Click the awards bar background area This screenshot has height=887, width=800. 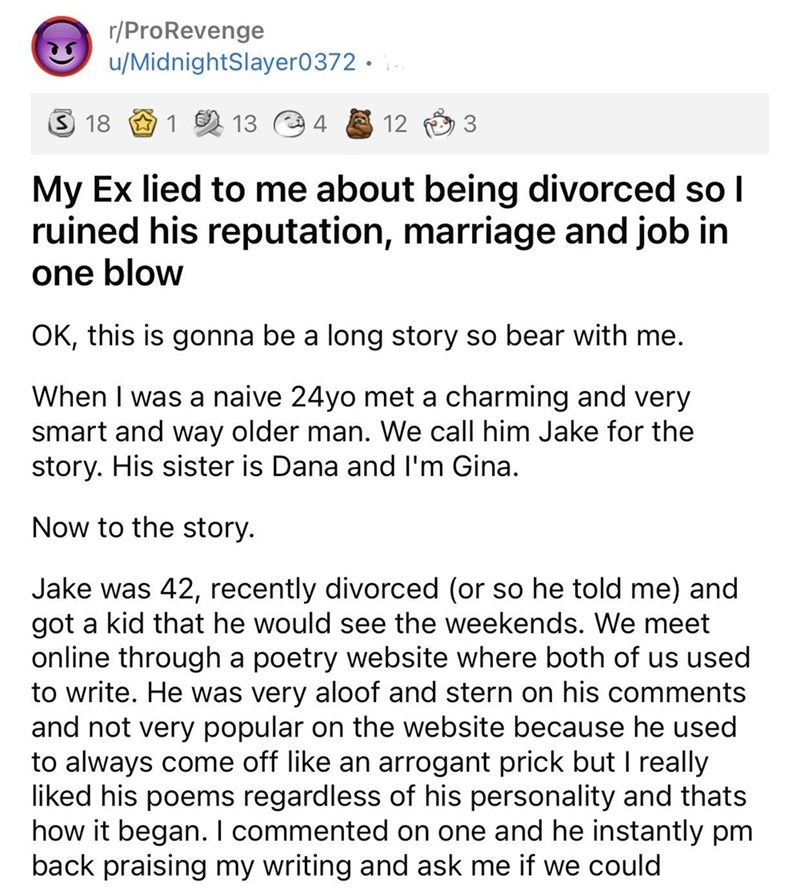(620, 125)
